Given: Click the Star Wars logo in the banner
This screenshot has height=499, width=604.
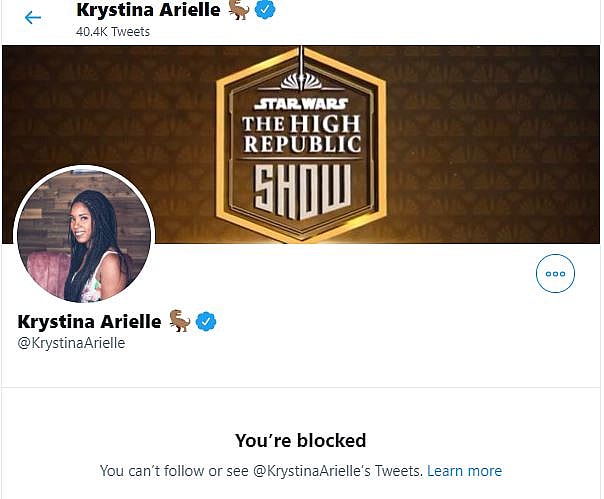Looking at the screenshot, I should coord(301,103).
